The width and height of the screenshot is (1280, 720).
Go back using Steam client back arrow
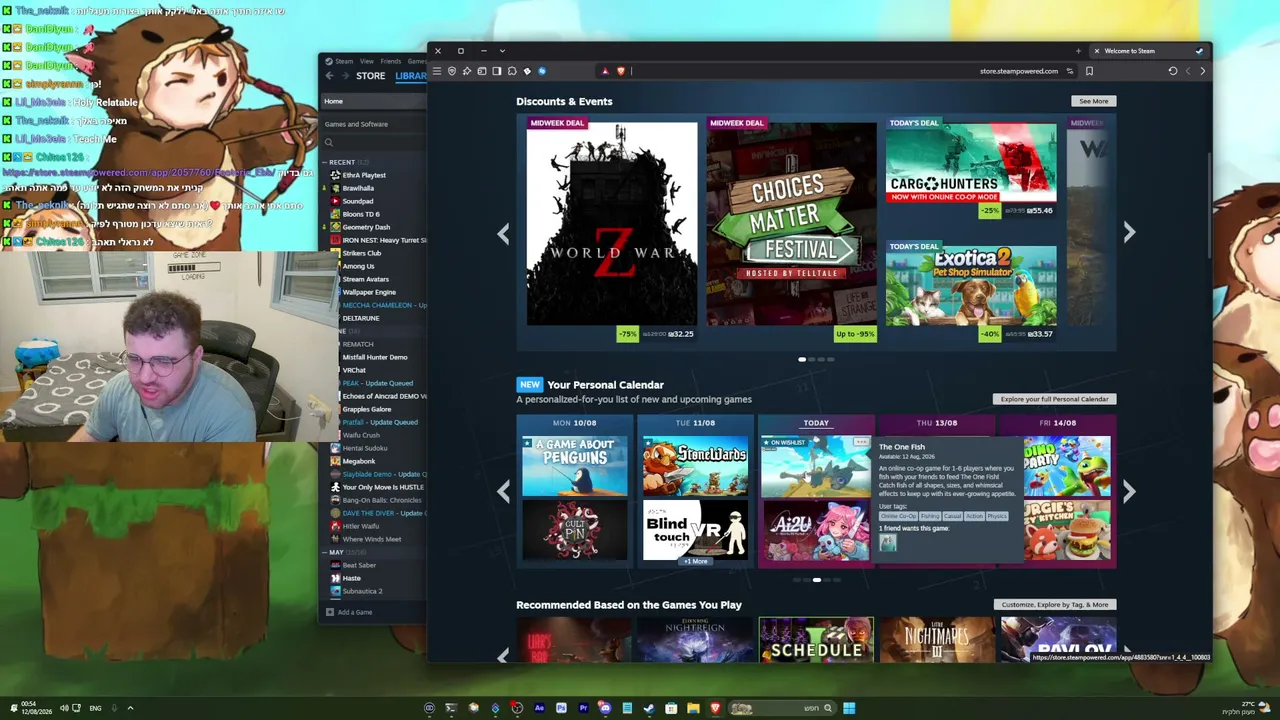[x=329, y=76]
